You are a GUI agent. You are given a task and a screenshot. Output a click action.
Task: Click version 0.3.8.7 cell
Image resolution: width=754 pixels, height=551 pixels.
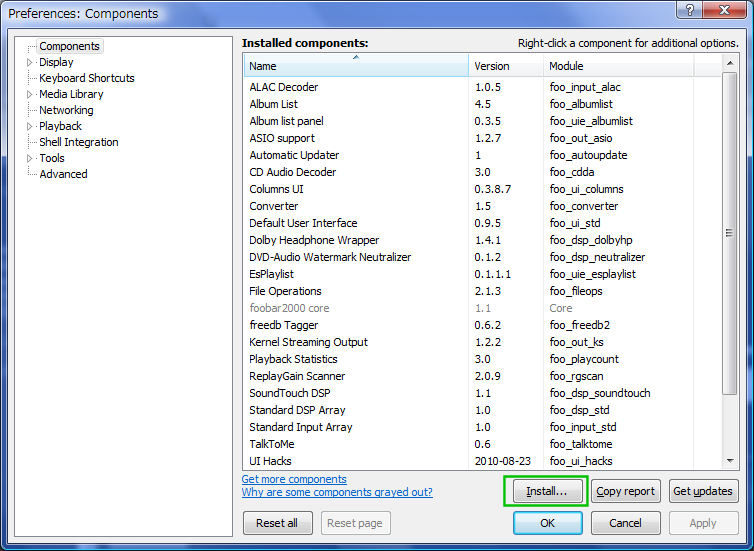click(x=492, y=189)
